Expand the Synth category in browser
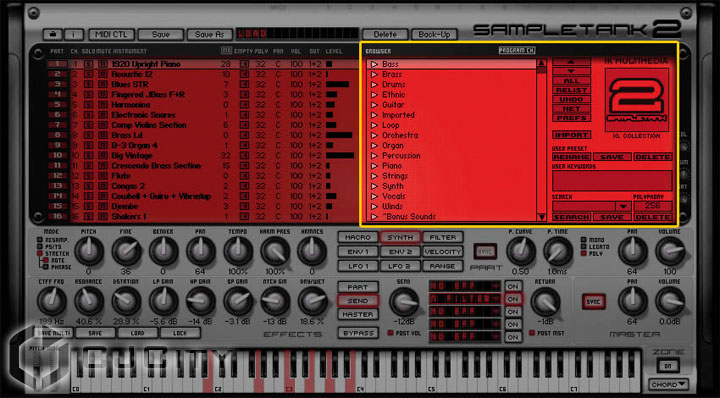 (374, 186)
